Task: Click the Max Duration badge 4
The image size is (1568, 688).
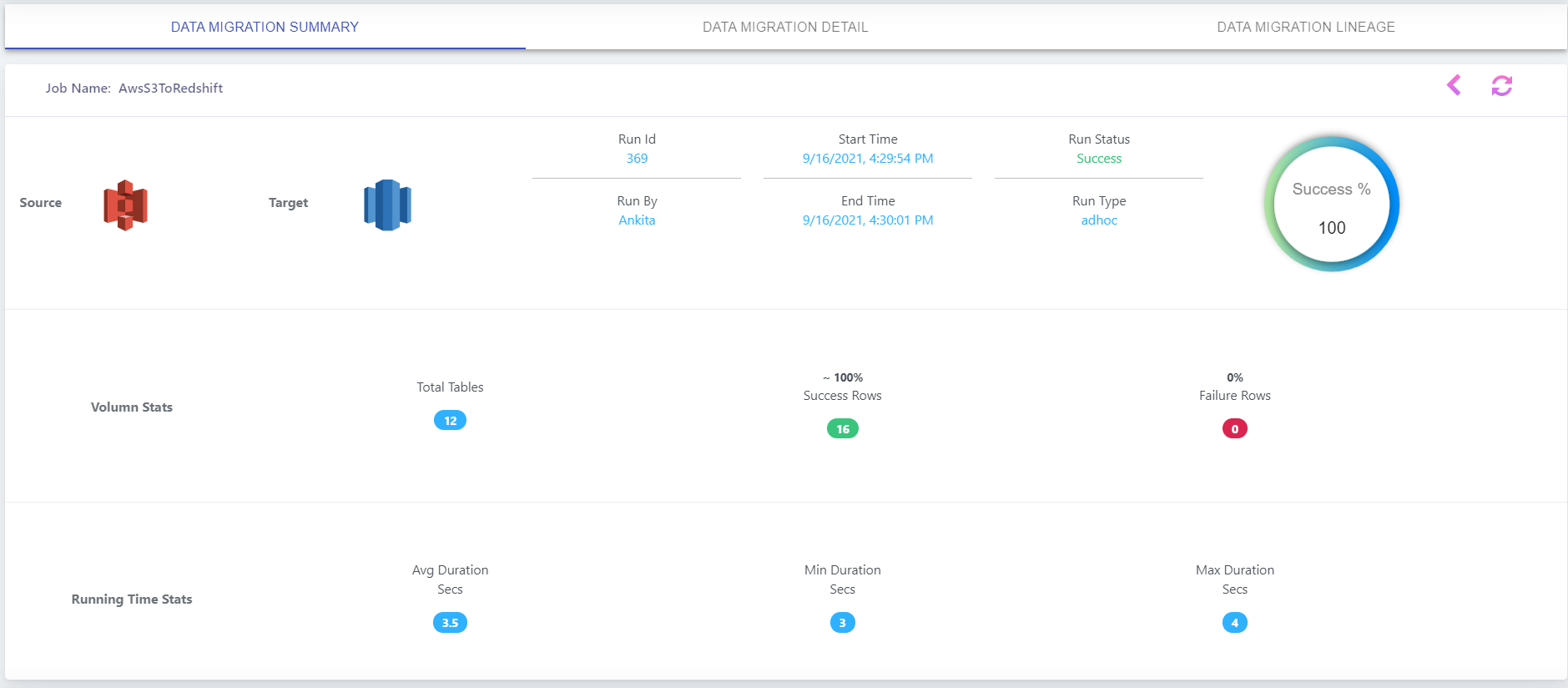Action: (x=1235, y=623)
